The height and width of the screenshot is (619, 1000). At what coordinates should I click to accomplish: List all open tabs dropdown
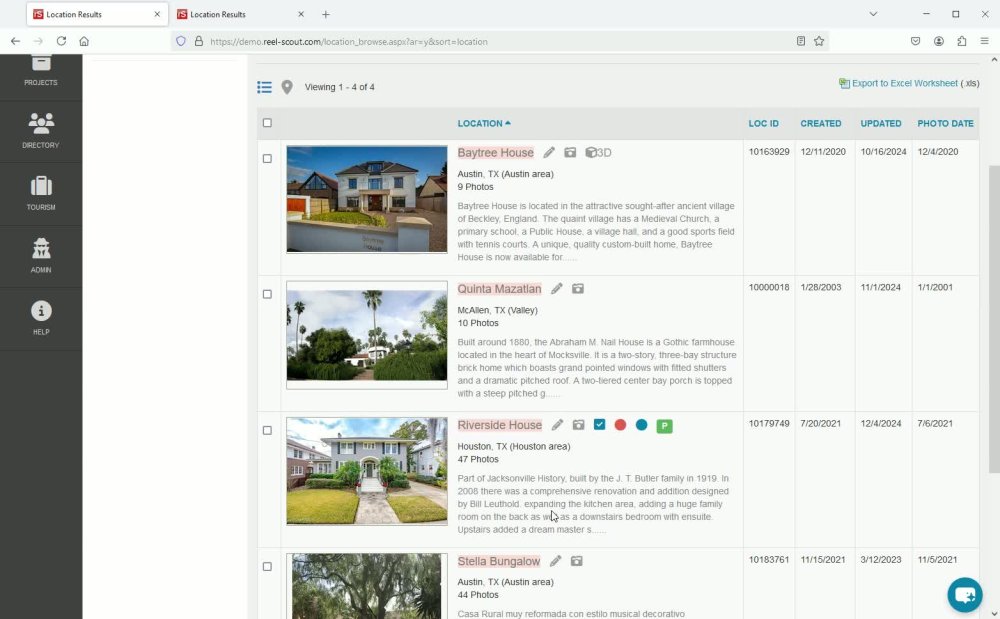[873, 14]
